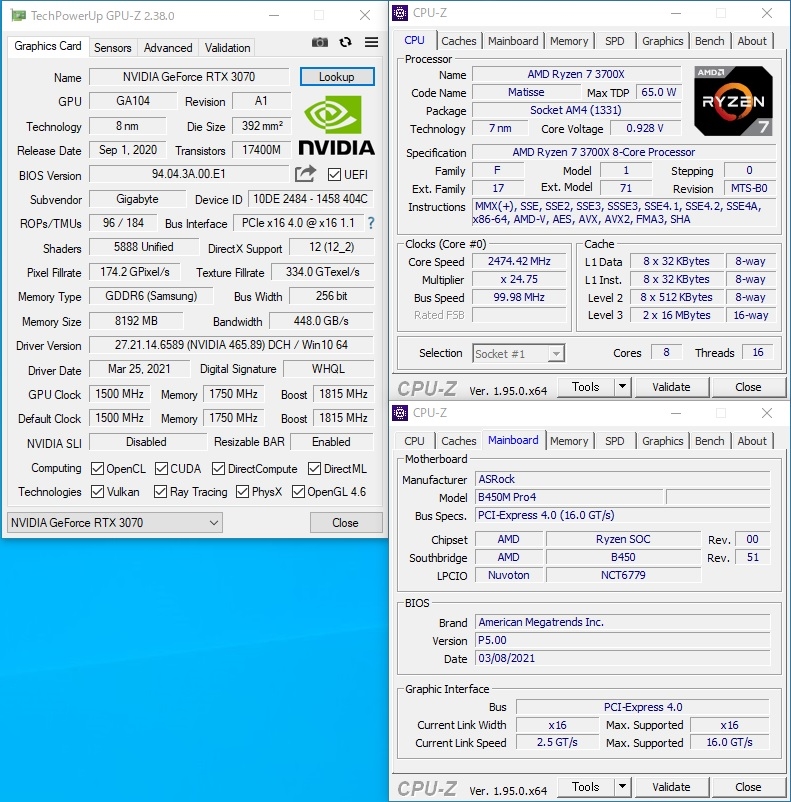The width and height of the screenshot is (791, 802).
Task: Click the motherboard Model value B450M Pro4
Action: (568, 497)
